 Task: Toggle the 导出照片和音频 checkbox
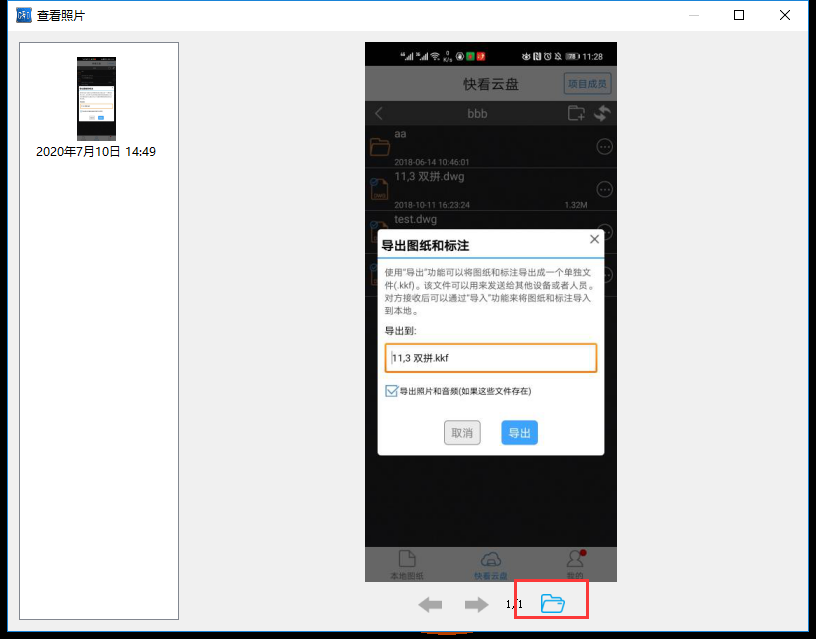(391, 391)
